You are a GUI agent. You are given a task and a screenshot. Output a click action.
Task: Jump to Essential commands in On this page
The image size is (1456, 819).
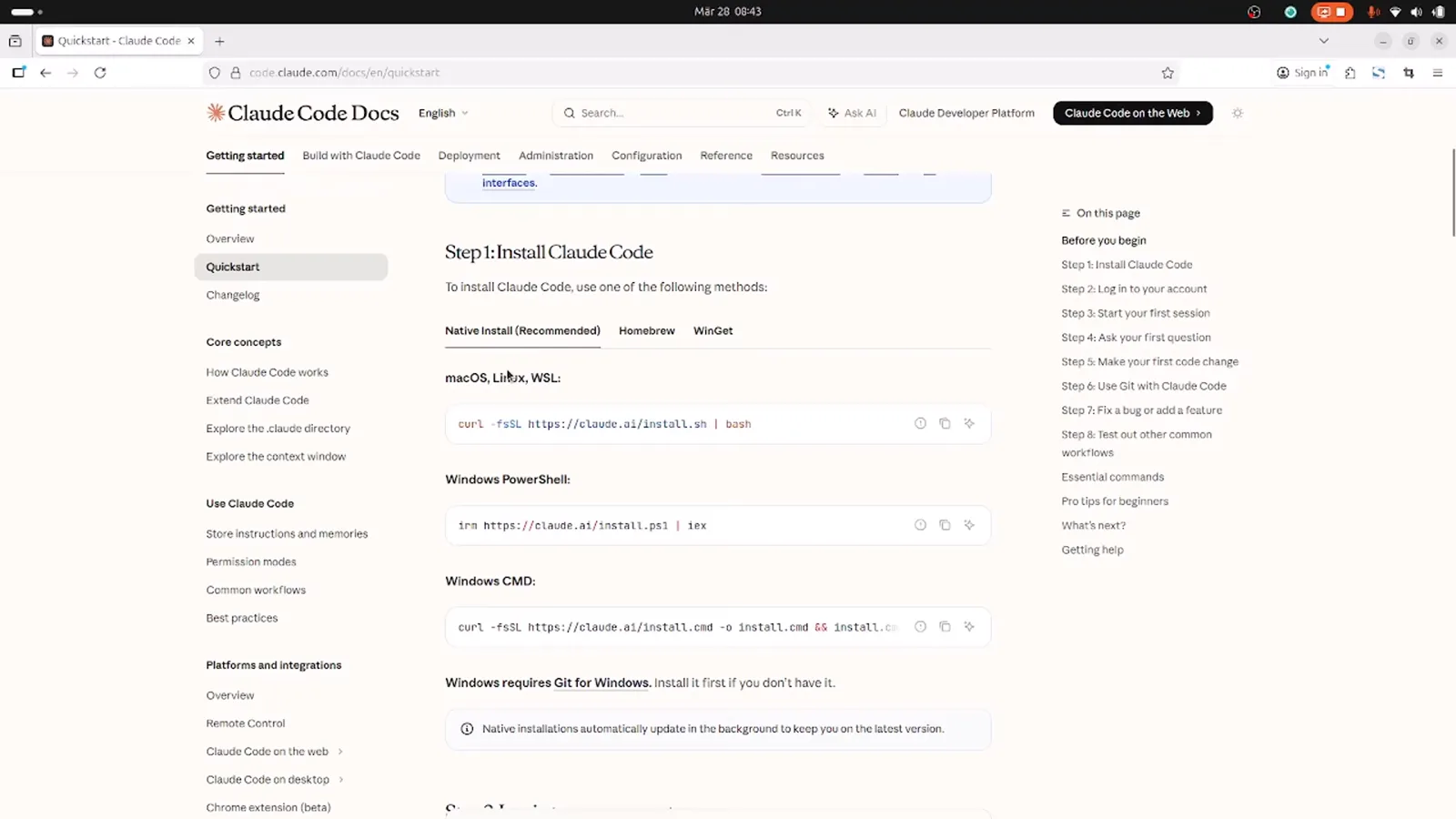(x=1112, y=477)
